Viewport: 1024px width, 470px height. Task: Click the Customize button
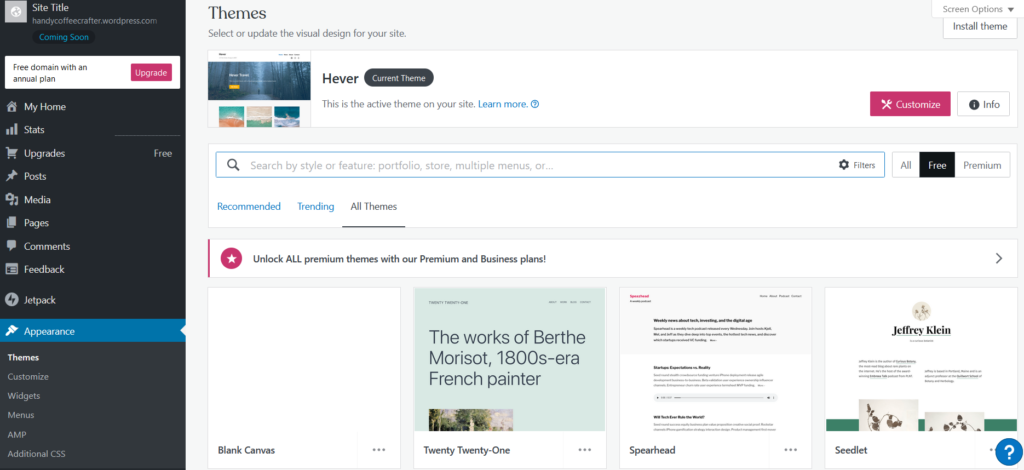click(910, 104)
